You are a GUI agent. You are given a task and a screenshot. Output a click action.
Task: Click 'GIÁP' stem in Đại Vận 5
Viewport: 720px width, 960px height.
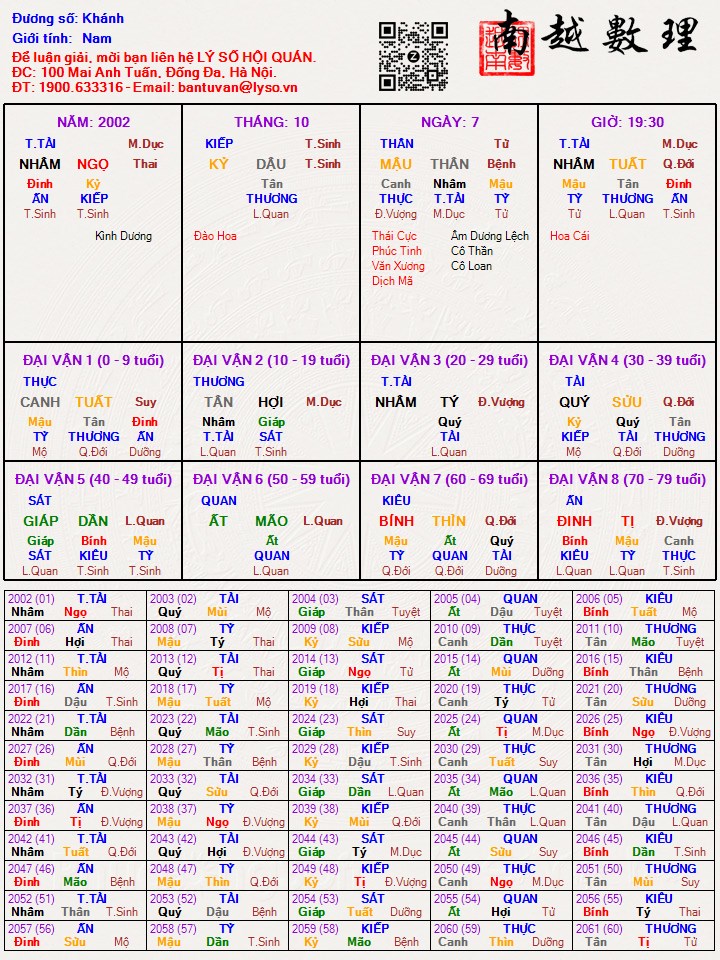click(x=40, y=521)
